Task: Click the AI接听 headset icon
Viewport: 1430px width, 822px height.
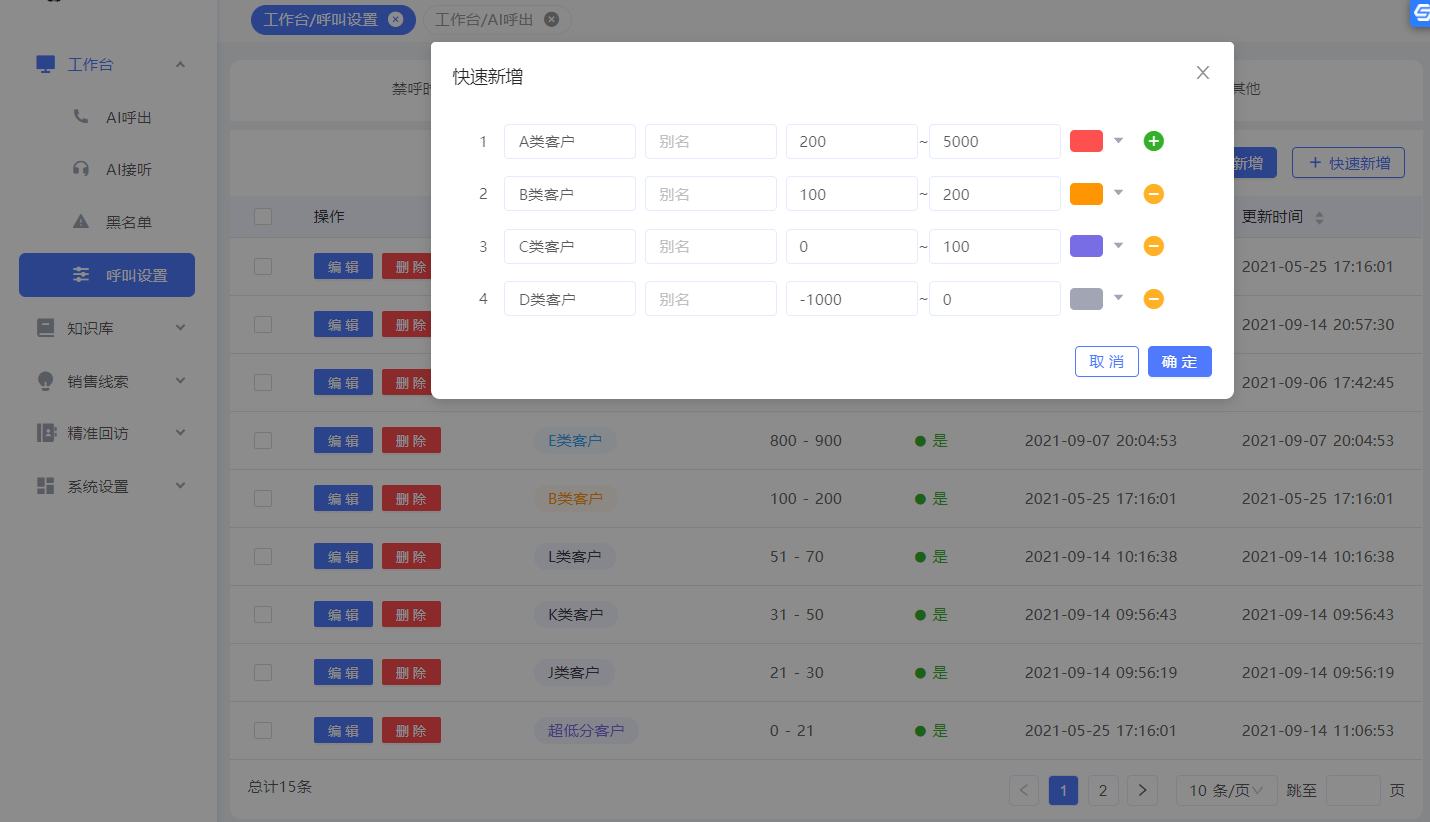Action: 81,169
